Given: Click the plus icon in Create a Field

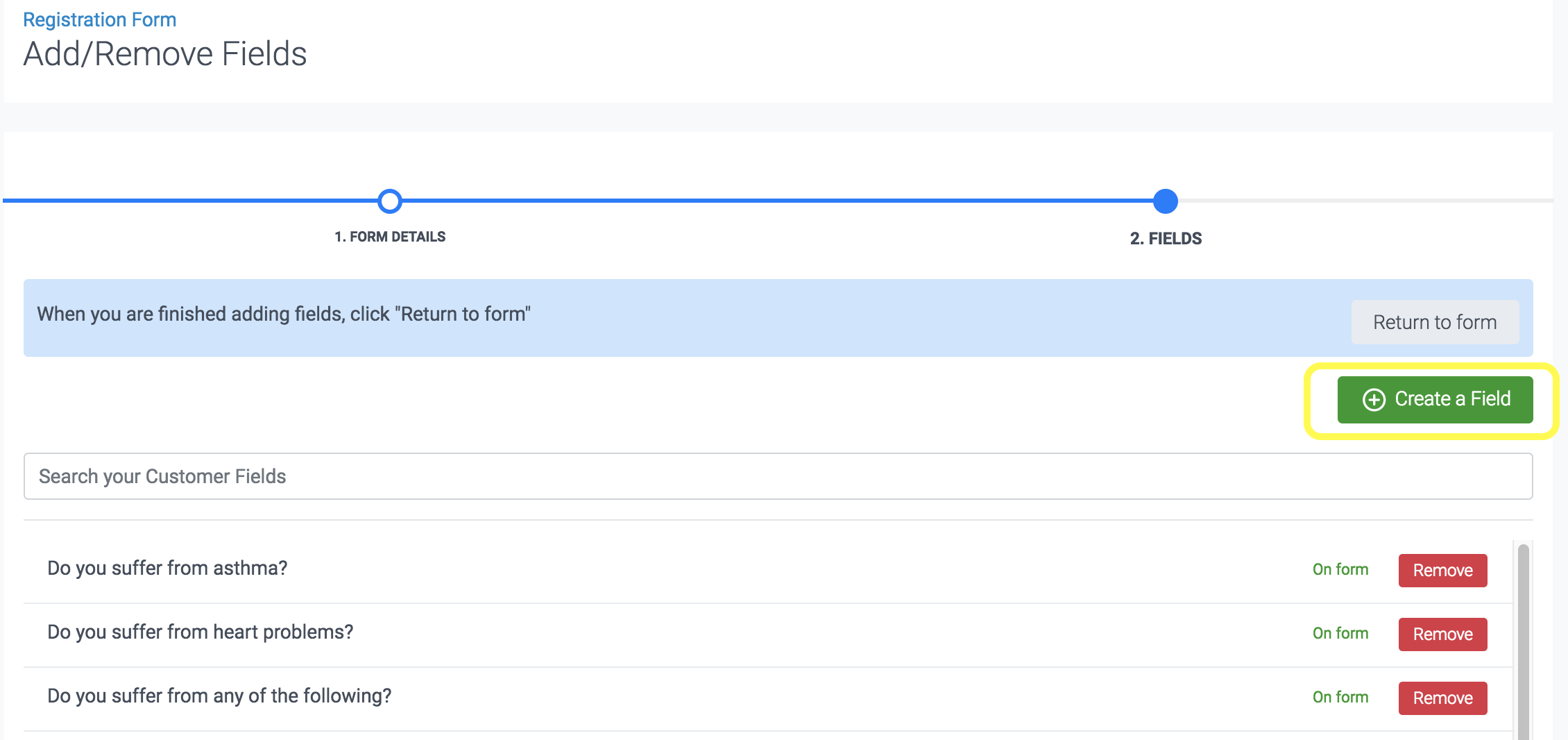Looking at the screenshot, I should tap(1374, 400).
